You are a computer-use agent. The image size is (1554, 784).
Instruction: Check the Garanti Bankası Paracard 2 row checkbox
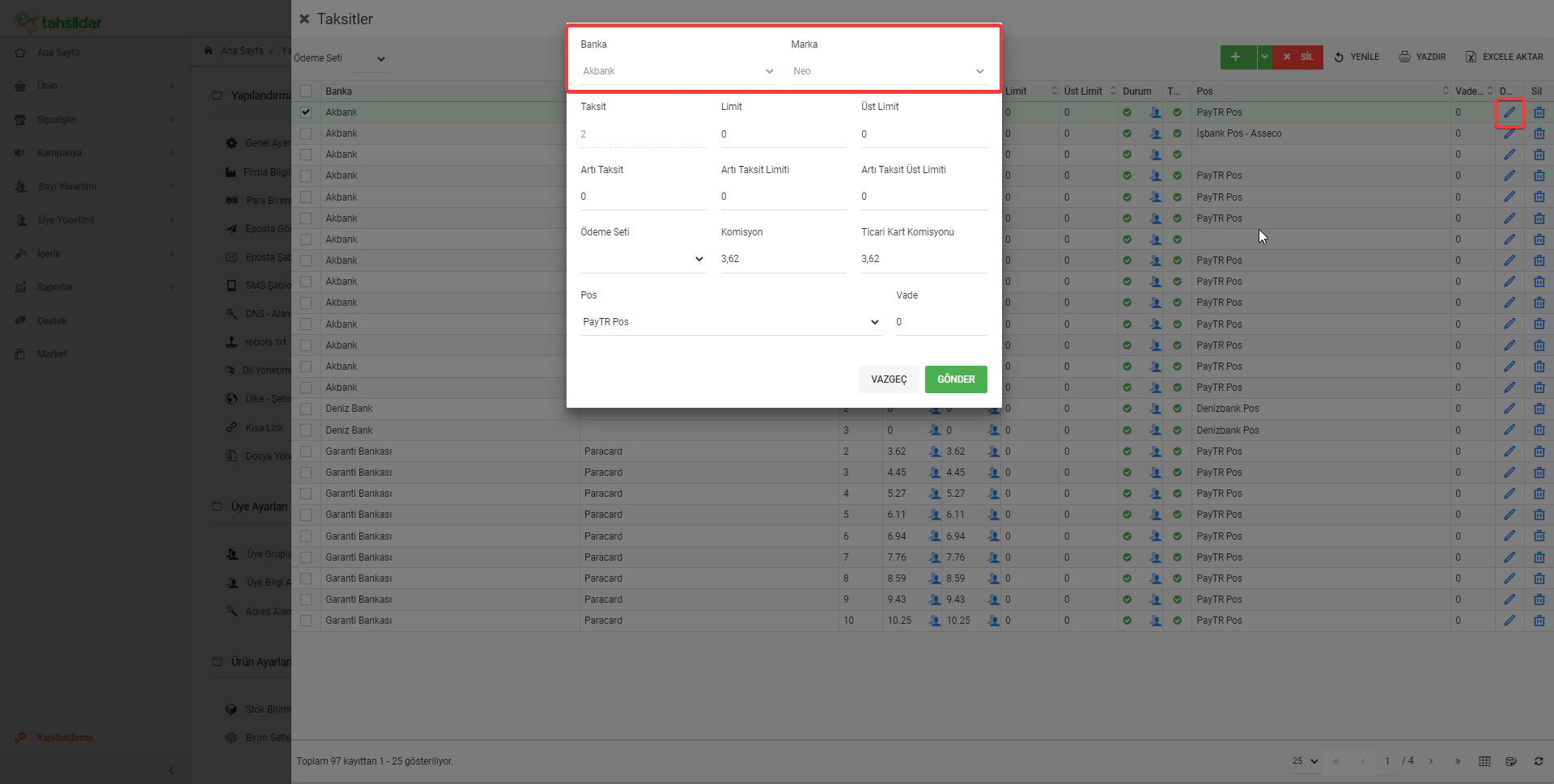[x=306, y=451]
